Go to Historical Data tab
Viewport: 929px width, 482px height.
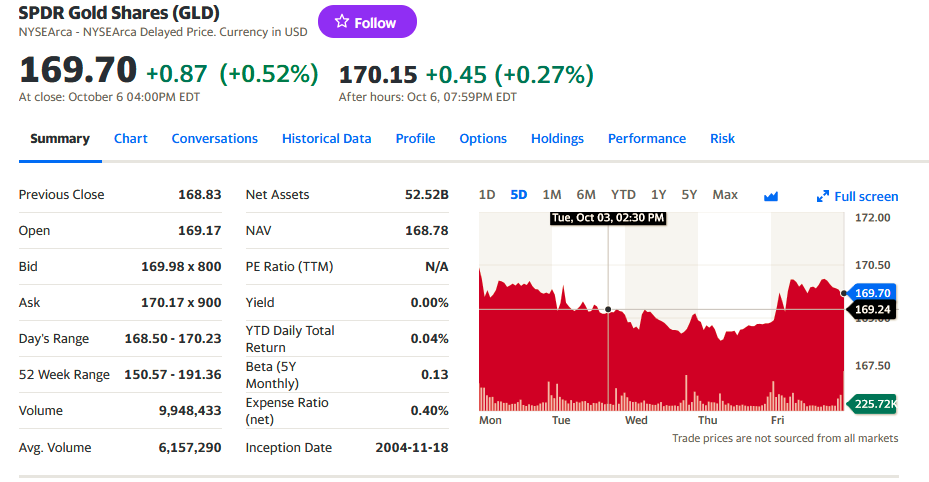(x=326, y=139)
